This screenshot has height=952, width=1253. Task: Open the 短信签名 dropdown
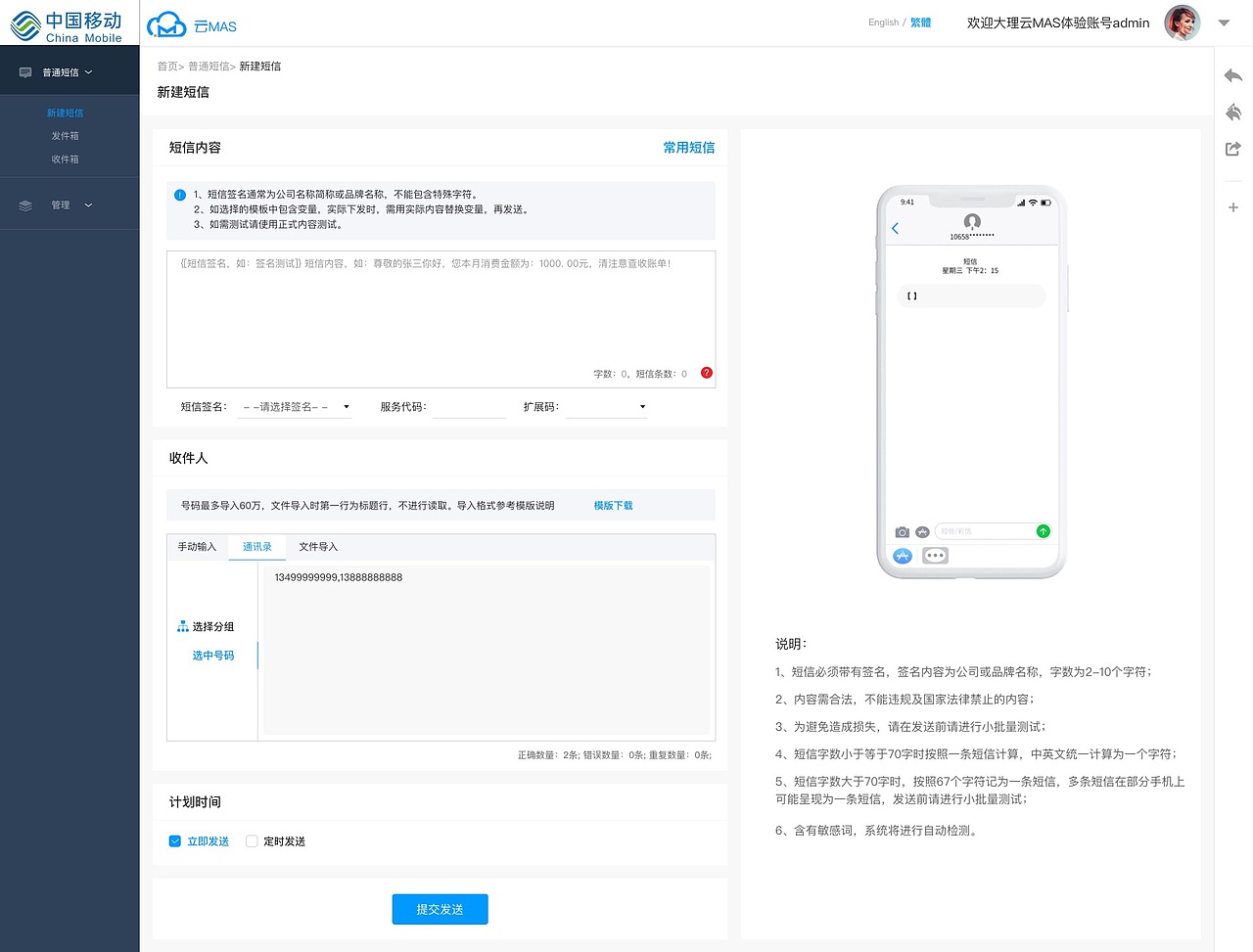coord(294,405)
